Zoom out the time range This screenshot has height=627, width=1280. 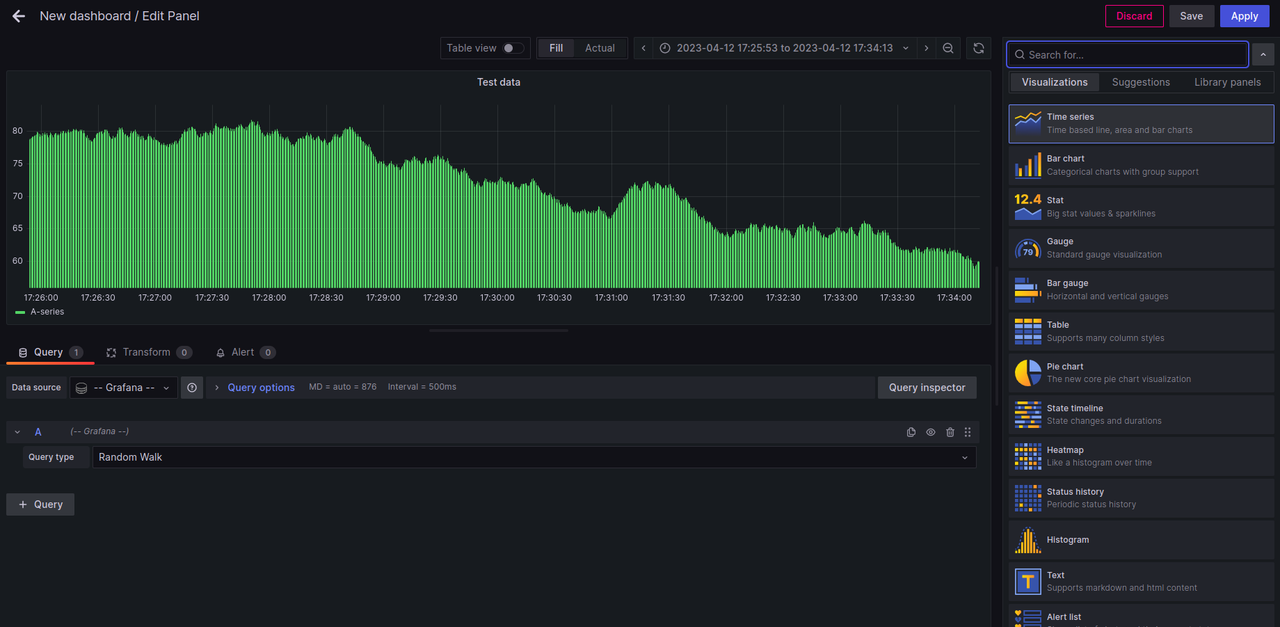(x=948, y=48)
